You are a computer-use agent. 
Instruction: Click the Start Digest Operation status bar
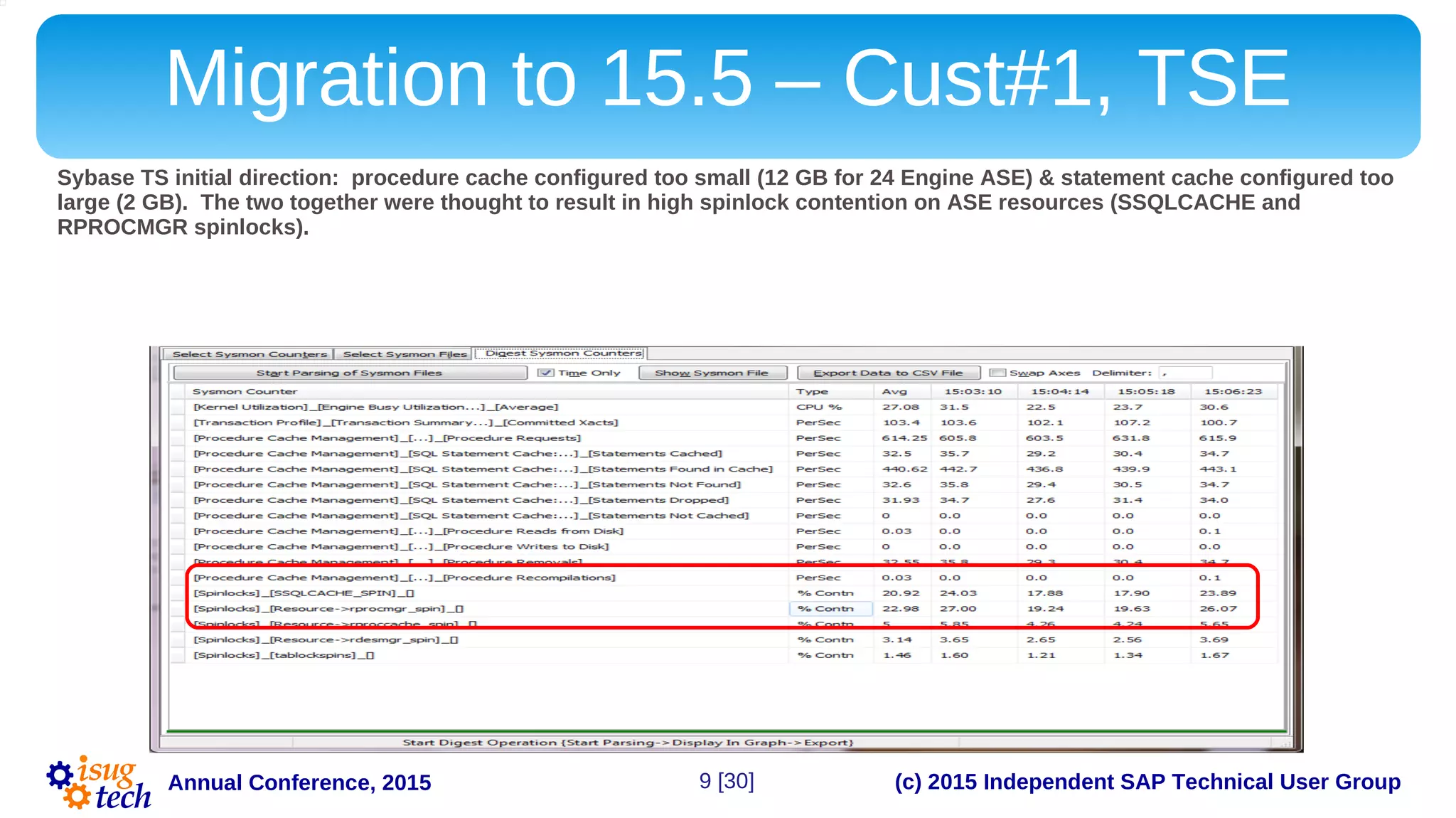pos(627,743)
